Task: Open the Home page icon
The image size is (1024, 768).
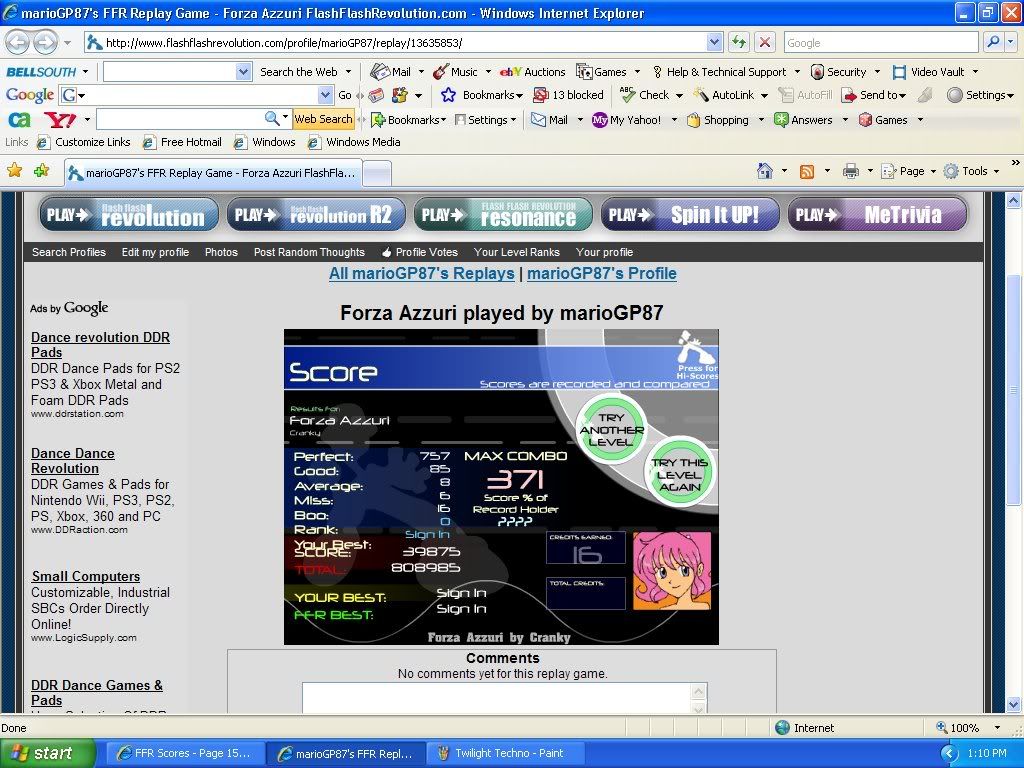Action: coord(765,171)
